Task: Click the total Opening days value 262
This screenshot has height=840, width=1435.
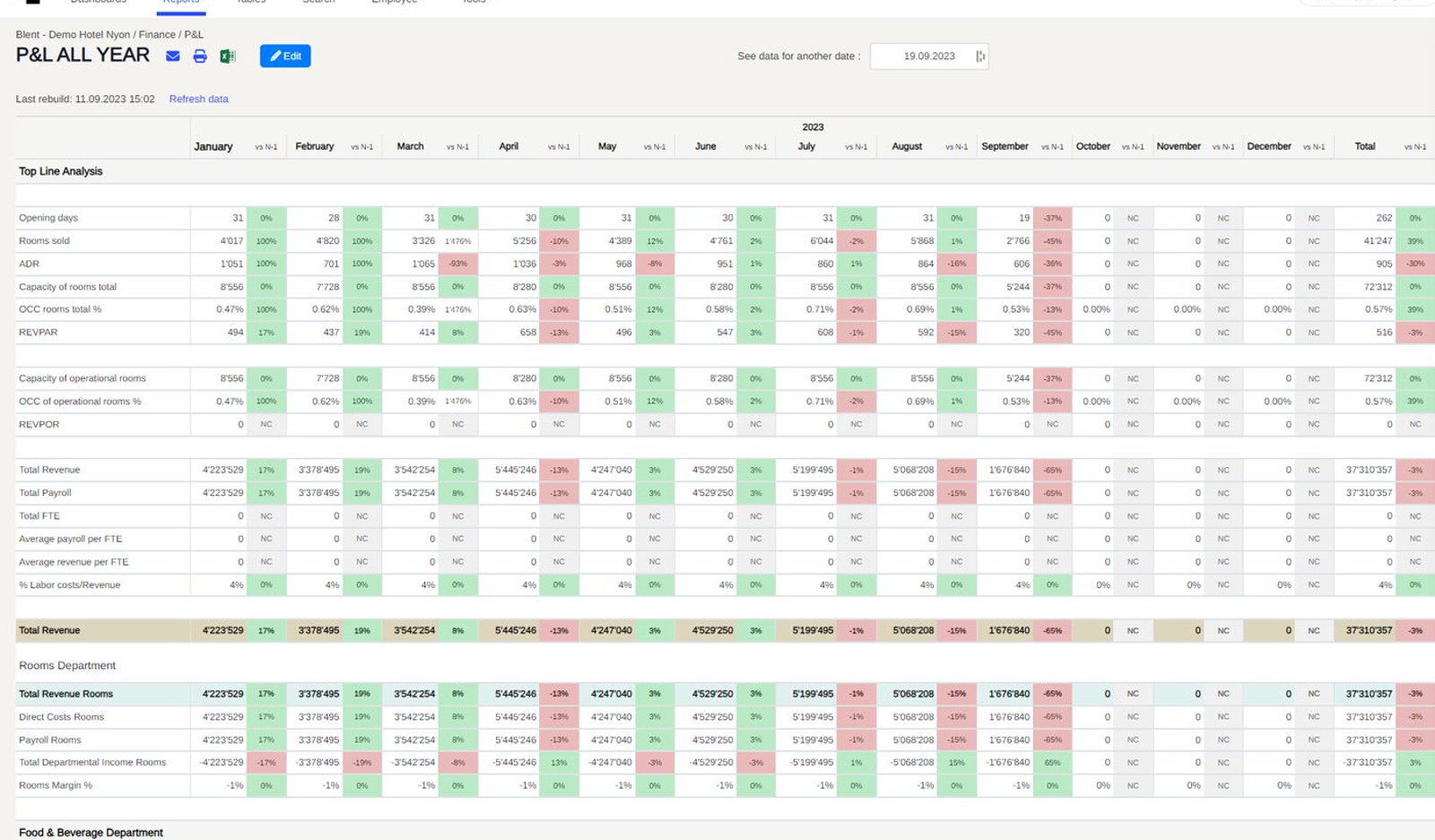Action: tap(1385, 218)
